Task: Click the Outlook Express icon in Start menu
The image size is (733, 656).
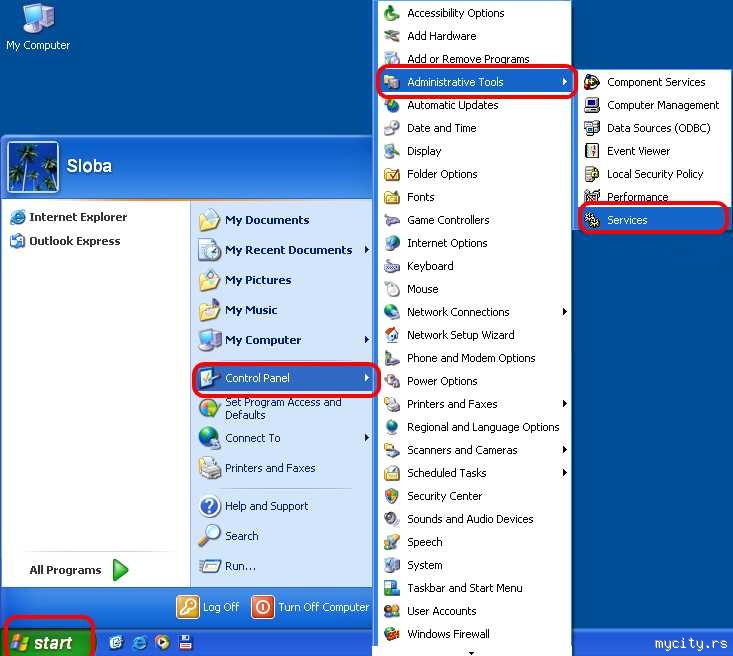Action: (x=18, y=241)
